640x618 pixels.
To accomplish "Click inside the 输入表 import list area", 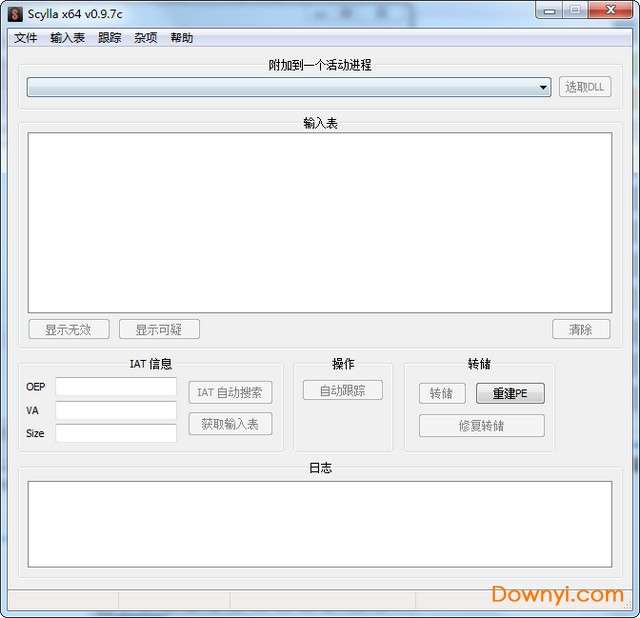I will point(320,222).
